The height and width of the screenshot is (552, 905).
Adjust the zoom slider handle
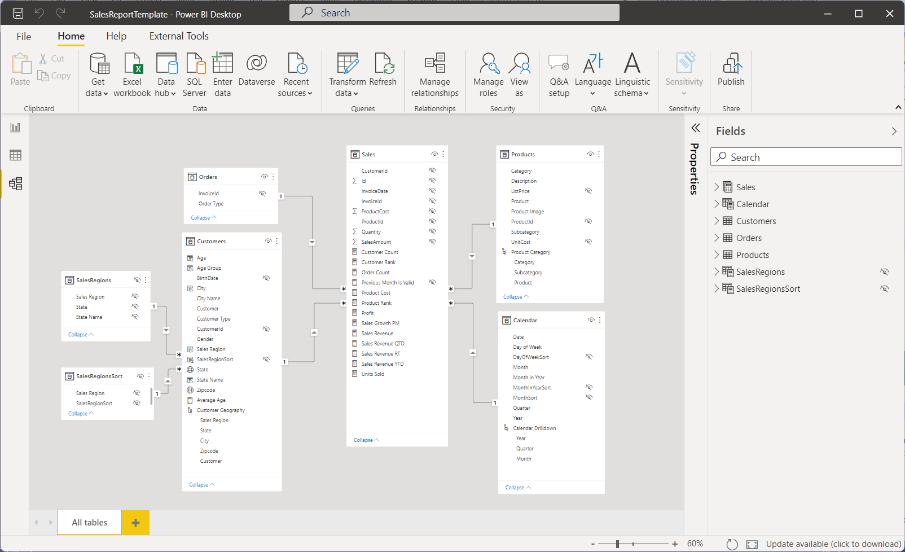[618, 544]
